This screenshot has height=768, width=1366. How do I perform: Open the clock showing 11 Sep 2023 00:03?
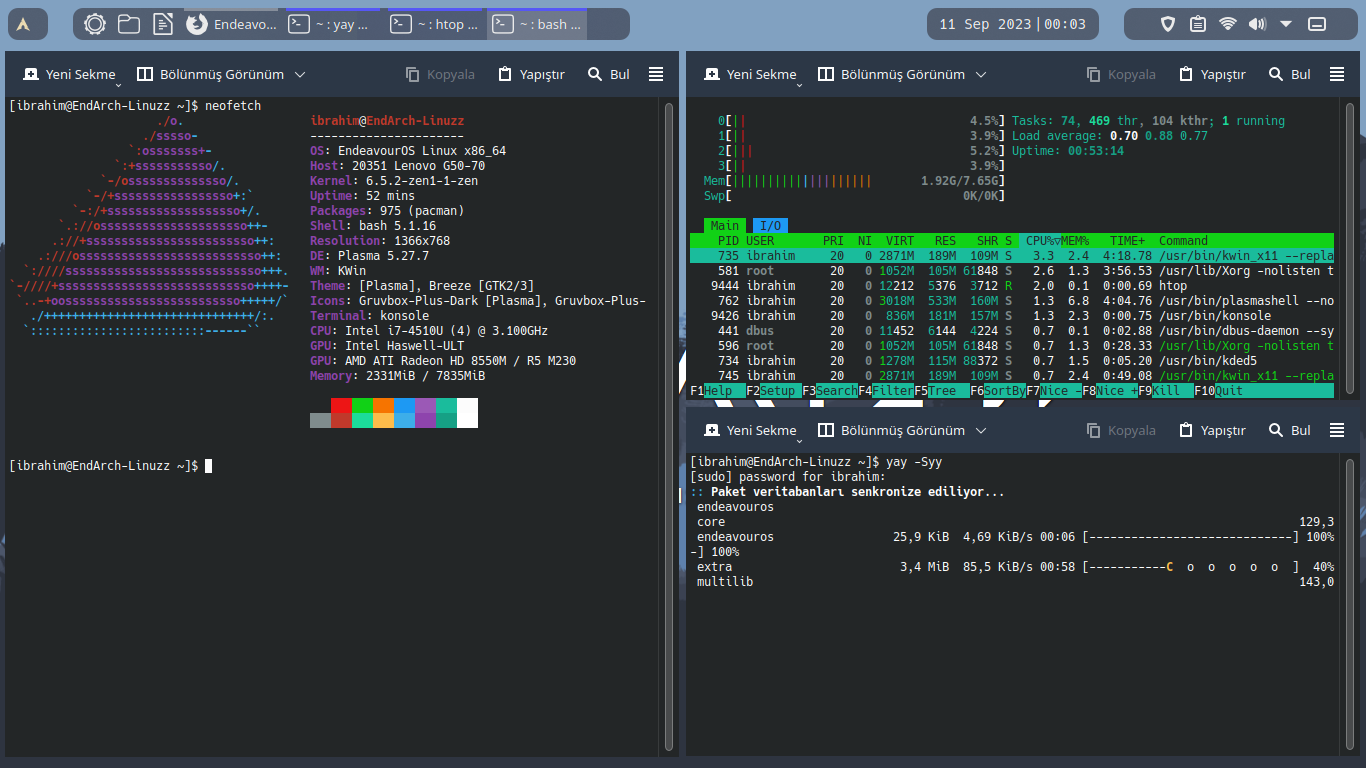point(1013,24)
